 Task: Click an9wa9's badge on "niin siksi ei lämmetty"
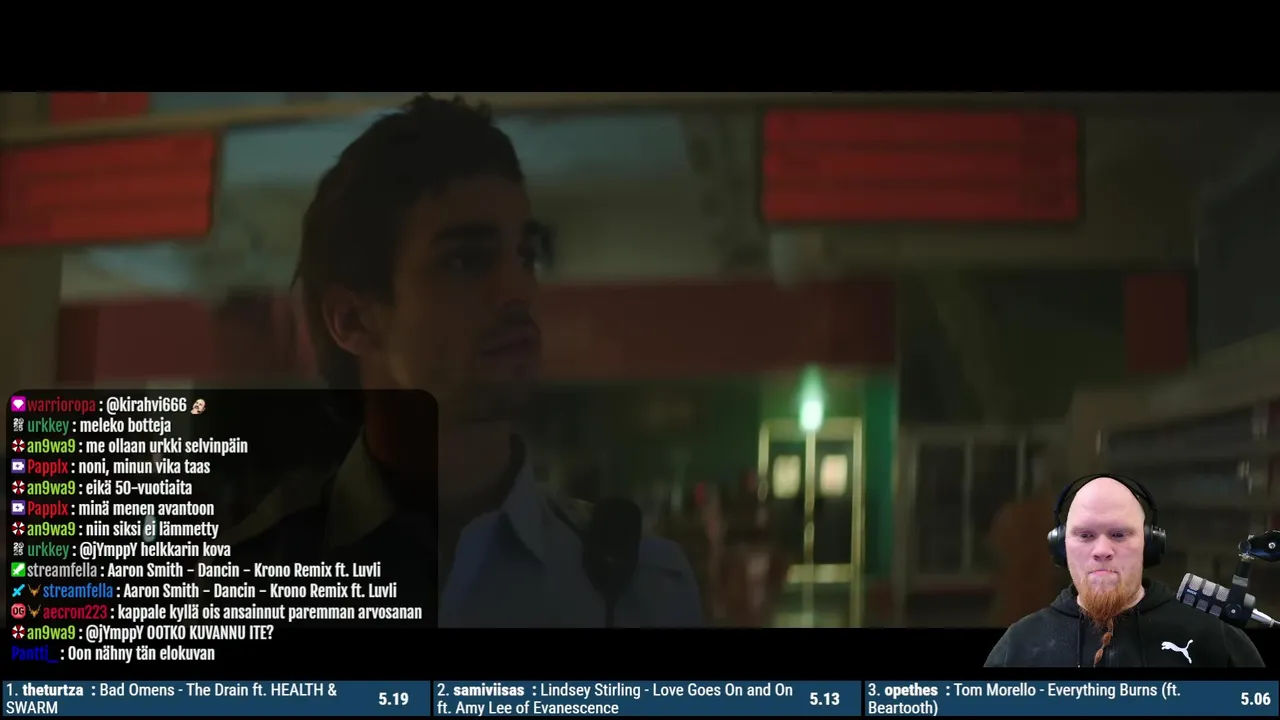point(18,529)
